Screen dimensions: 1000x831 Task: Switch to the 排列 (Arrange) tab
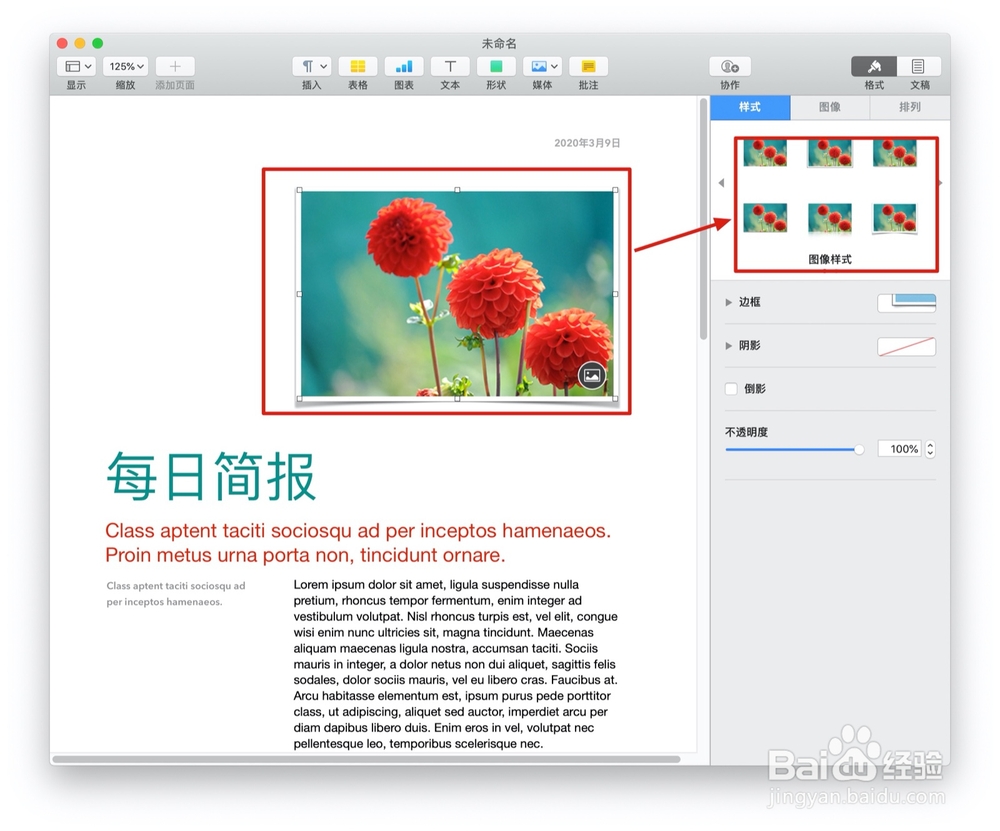coord(910,107)
